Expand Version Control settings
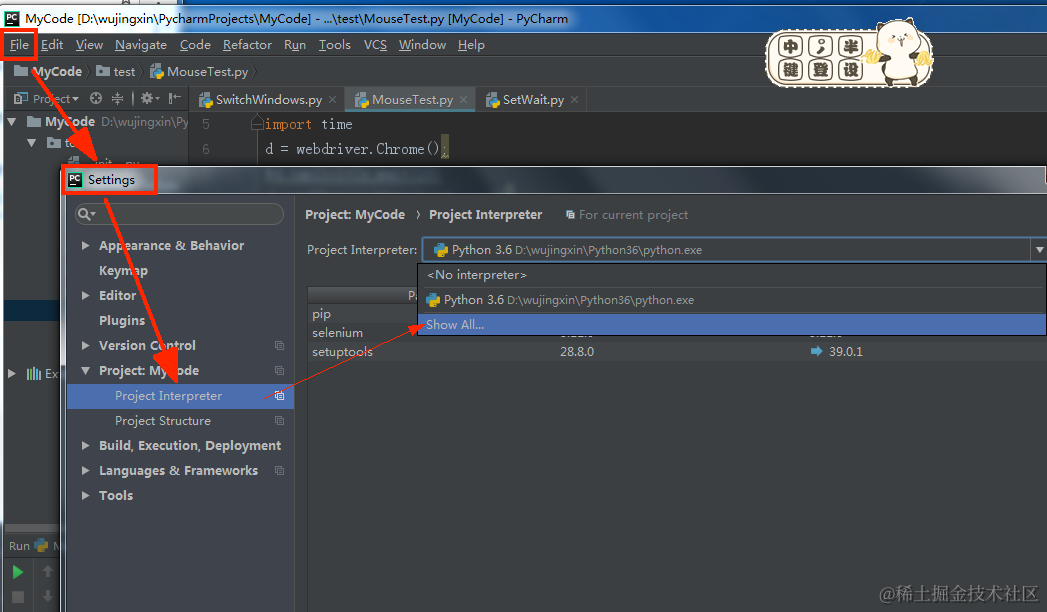1047x612 pixels. click(85, 346)
